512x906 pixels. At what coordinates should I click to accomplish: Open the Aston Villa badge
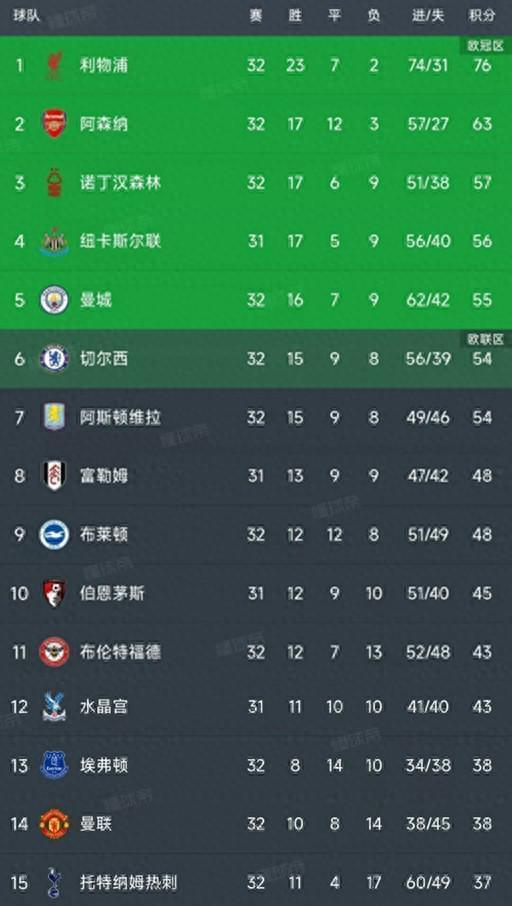tap(54, 417)
